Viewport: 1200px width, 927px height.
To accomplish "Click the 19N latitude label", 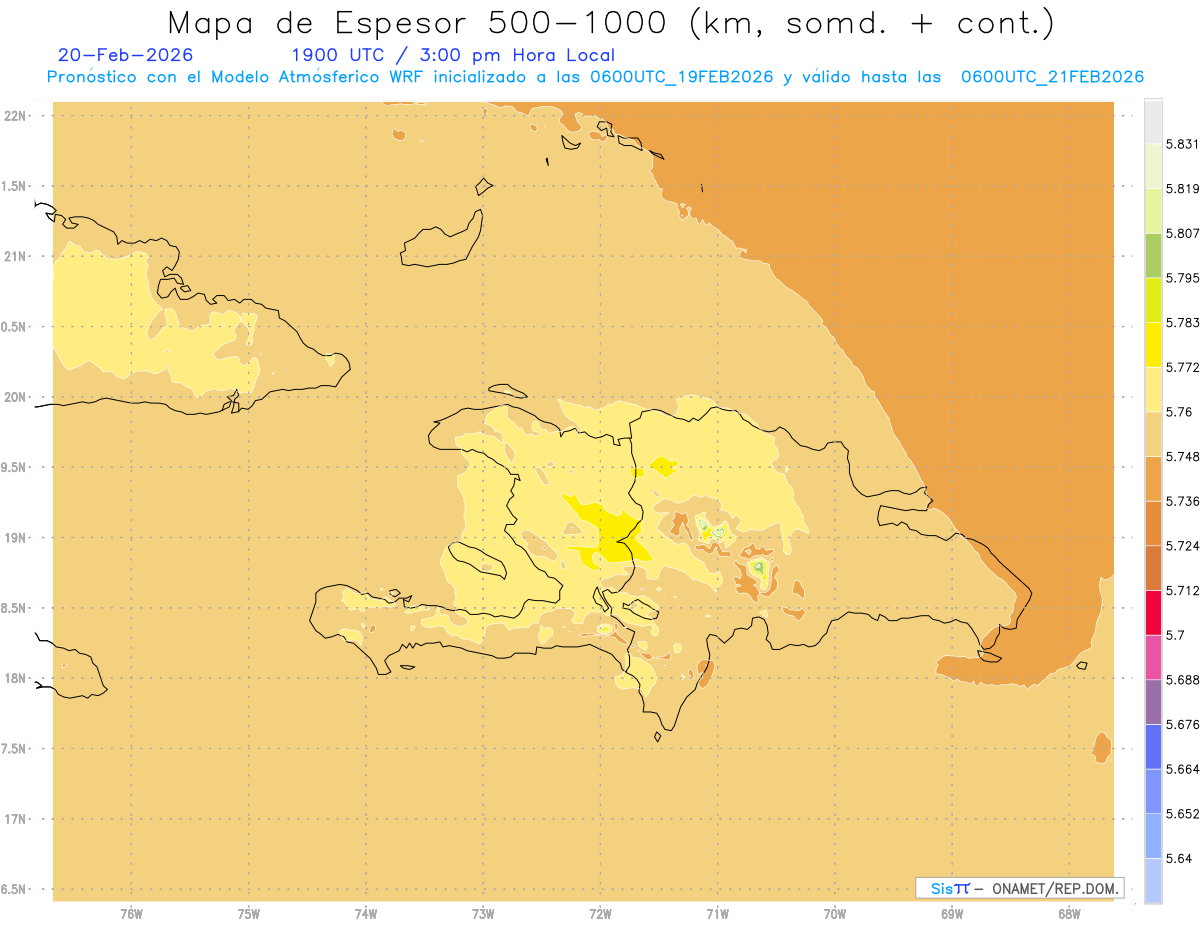I will tap(15, 537).
